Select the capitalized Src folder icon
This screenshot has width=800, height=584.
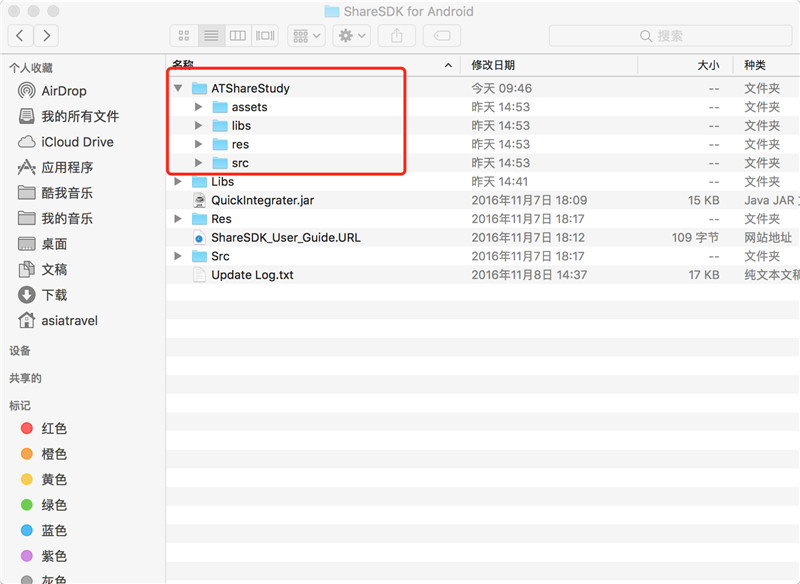199,256
